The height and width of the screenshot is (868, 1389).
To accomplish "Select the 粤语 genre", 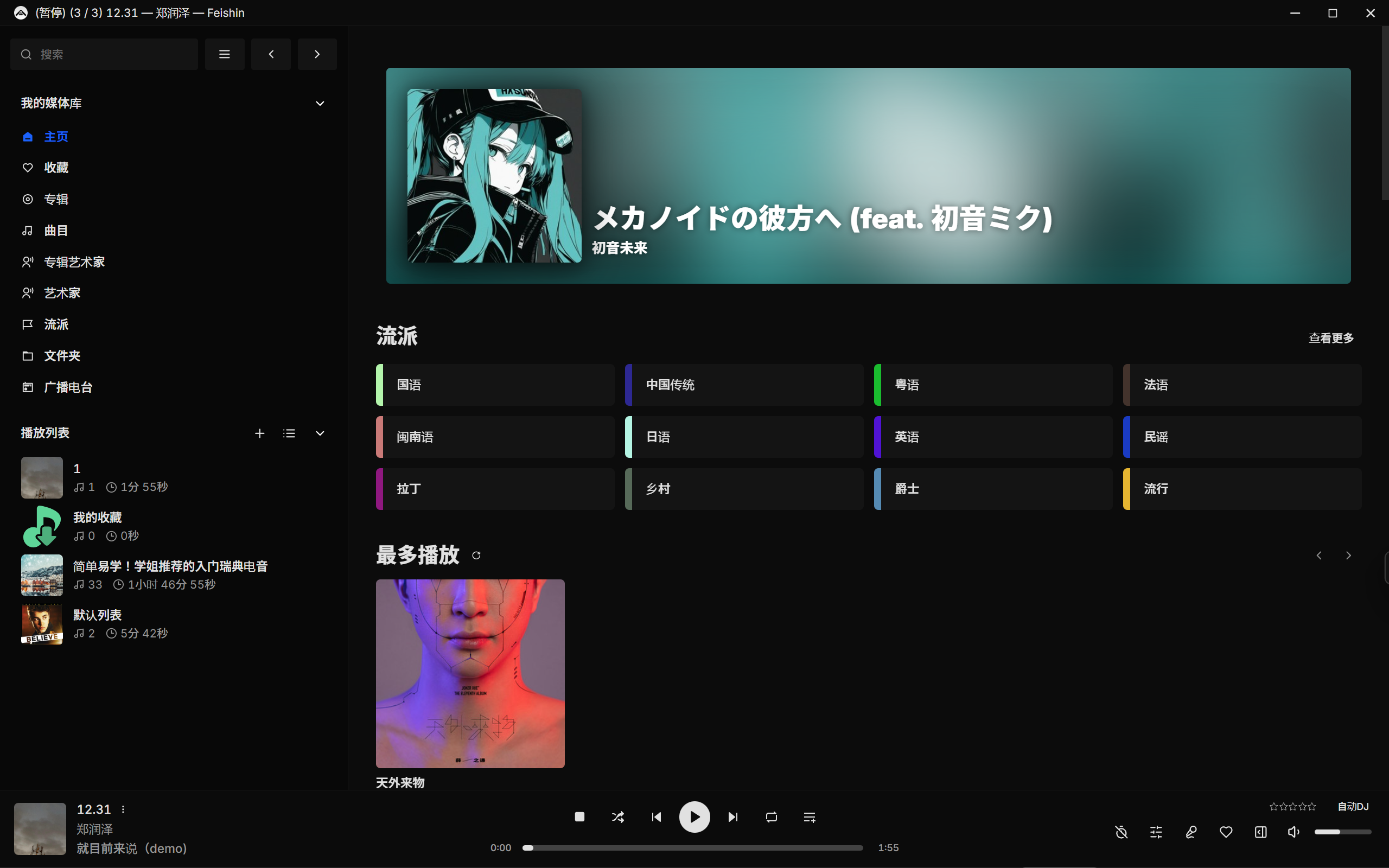I will [993, 385].
